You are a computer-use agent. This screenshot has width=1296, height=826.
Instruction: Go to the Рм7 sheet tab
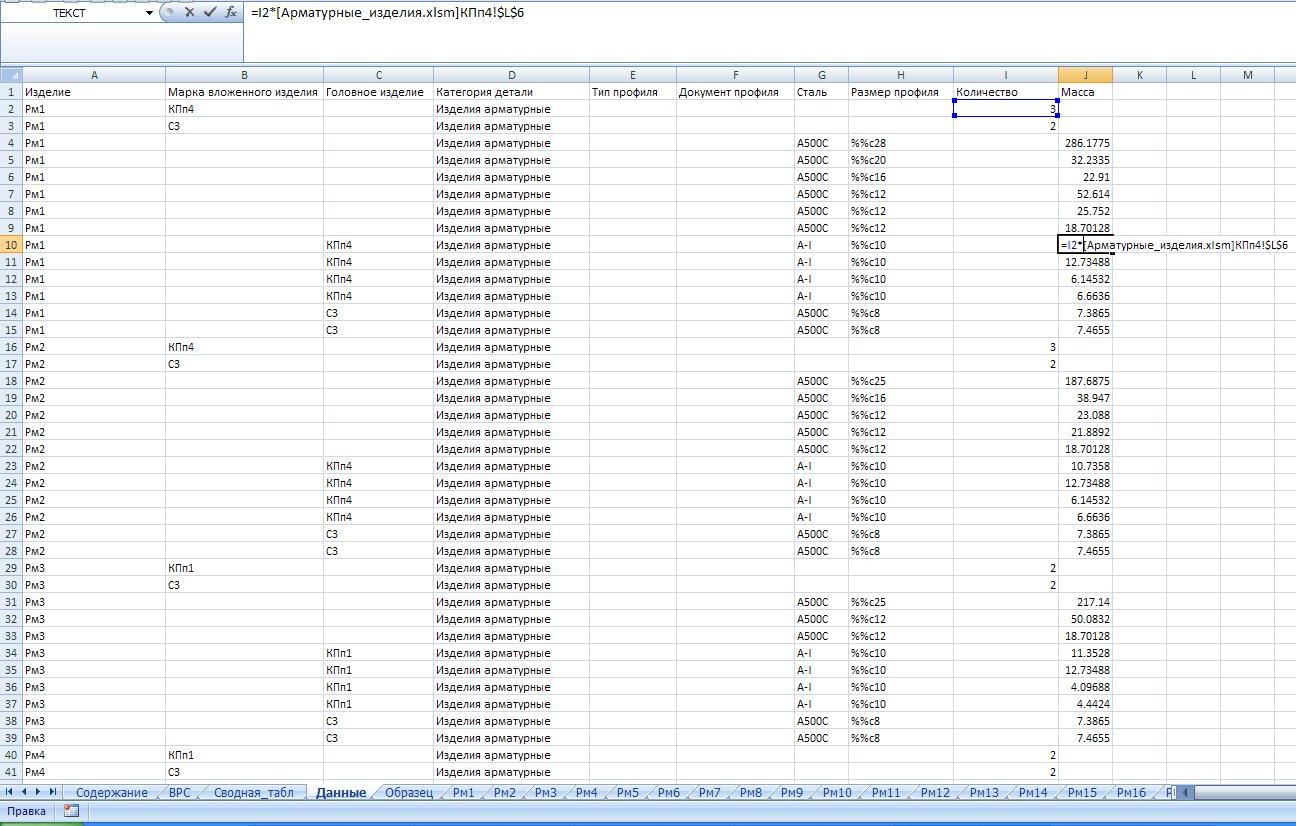(709, 793)
